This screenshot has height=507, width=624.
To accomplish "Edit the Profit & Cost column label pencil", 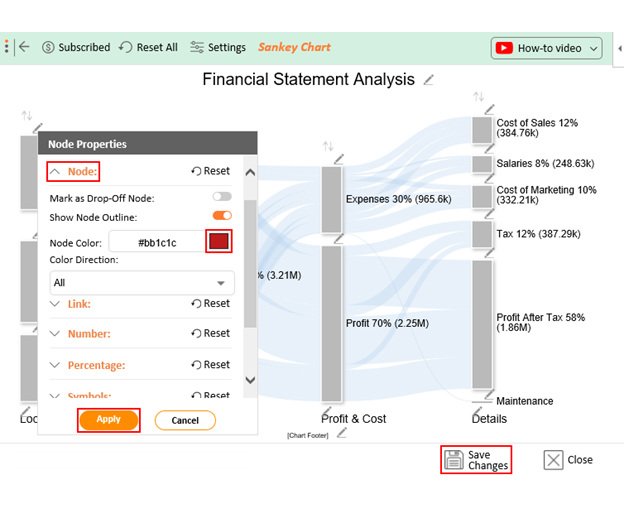I will pos(327,411).
